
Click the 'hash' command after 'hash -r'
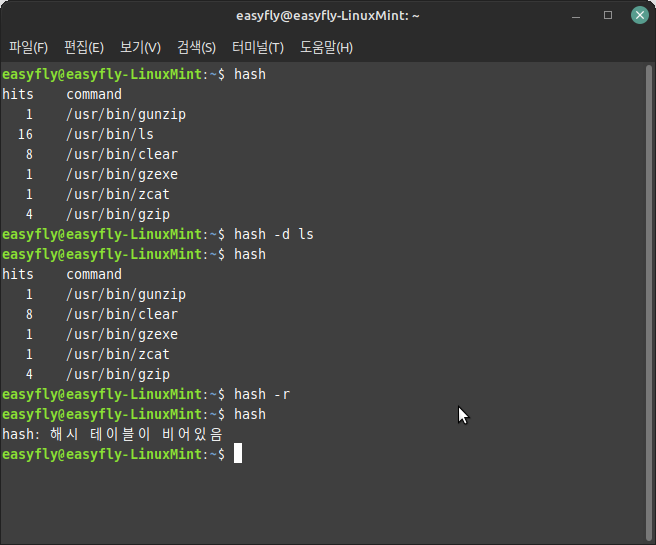coord(250,415)
